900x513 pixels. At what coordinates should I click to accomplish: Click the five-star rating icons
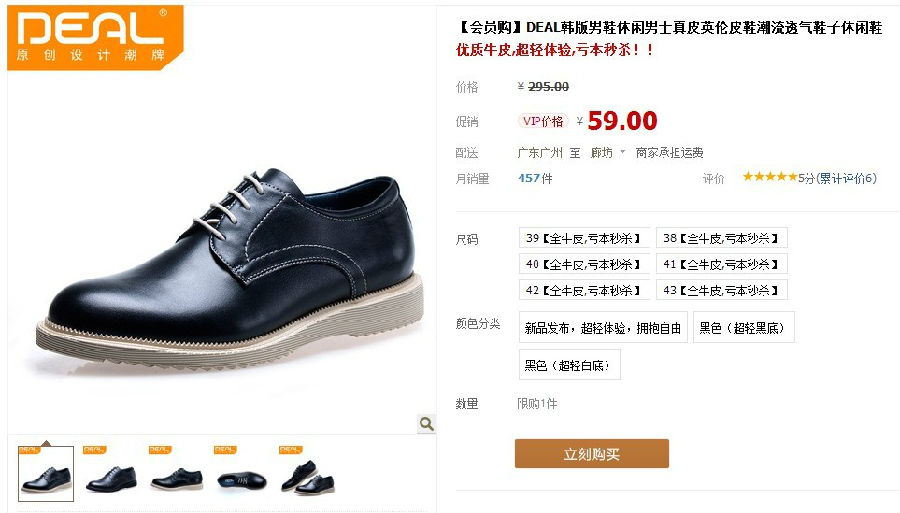pyautogui.click(x=770, y=177)
